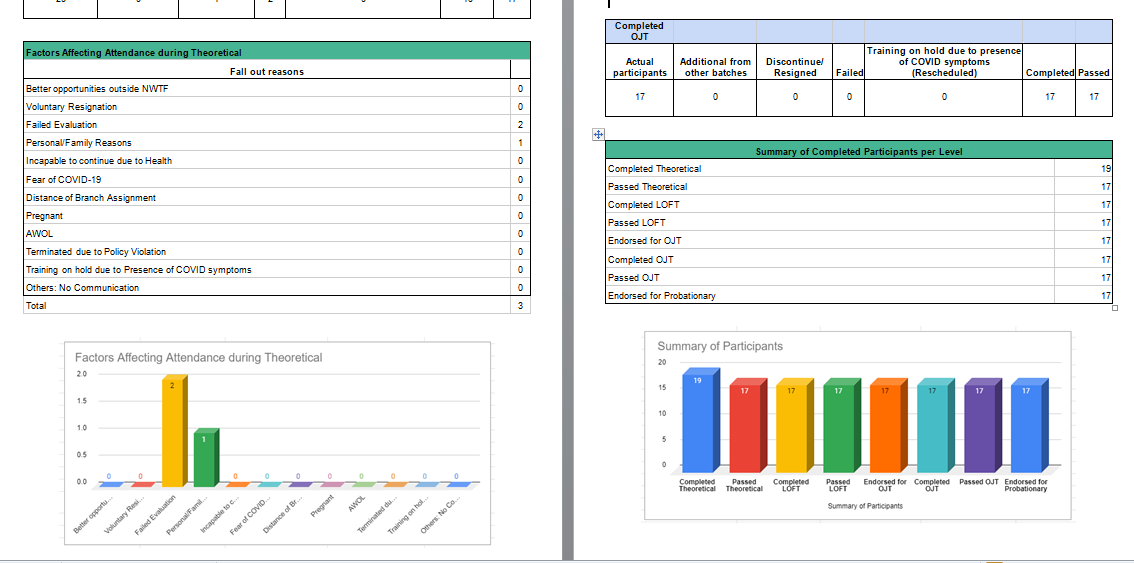Select the total value 3 in fall out table
1134x563 pixels.
pyautogui.click(x=520, y=306)
